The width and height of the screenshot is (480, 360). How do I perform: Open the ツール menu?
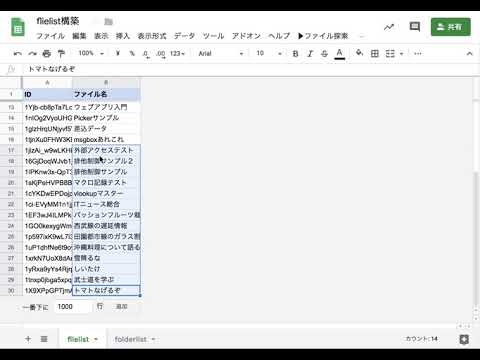pyautogui.click(x=213, y=36)
